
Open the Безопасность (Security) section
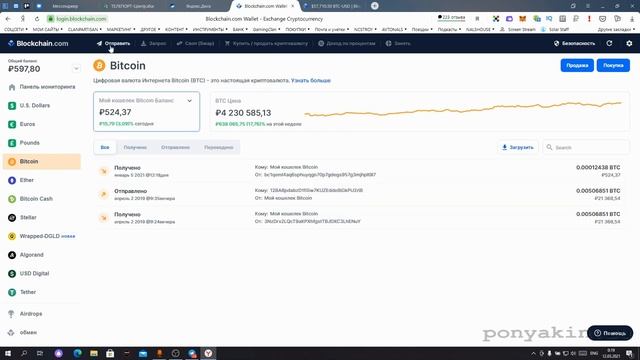[x=574, y=43]
